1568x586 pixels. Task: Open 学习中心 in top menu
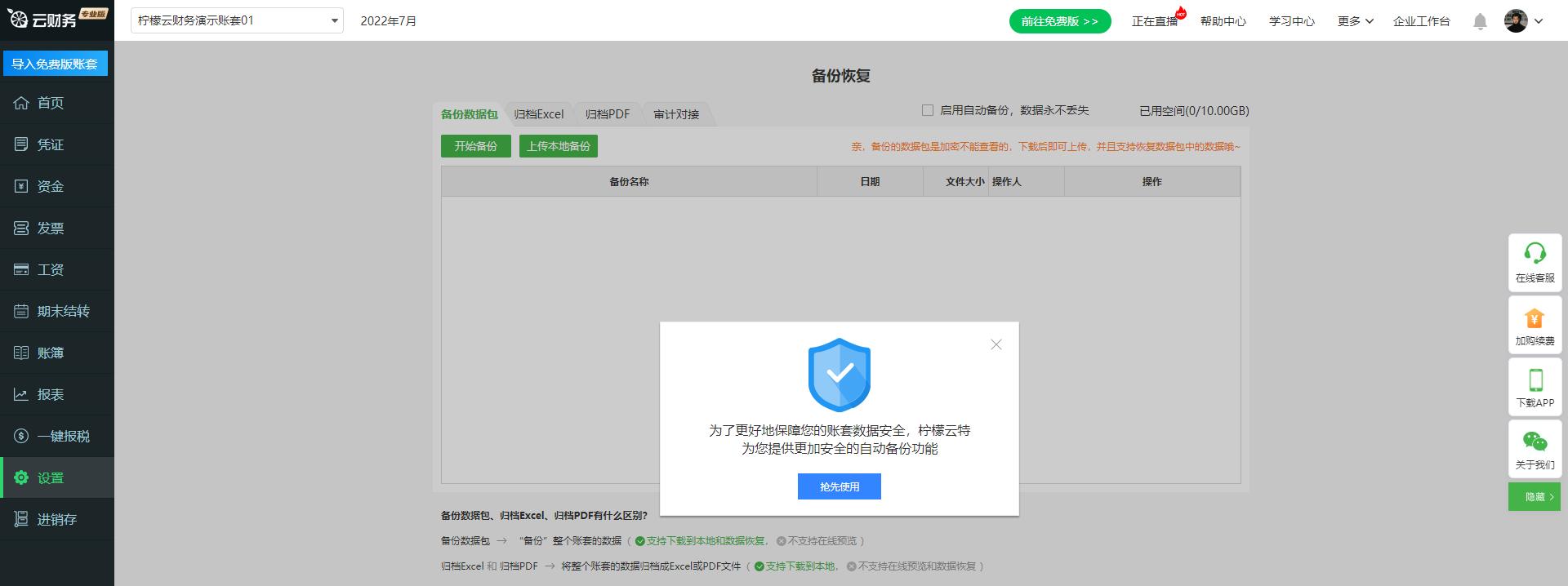1292,21
